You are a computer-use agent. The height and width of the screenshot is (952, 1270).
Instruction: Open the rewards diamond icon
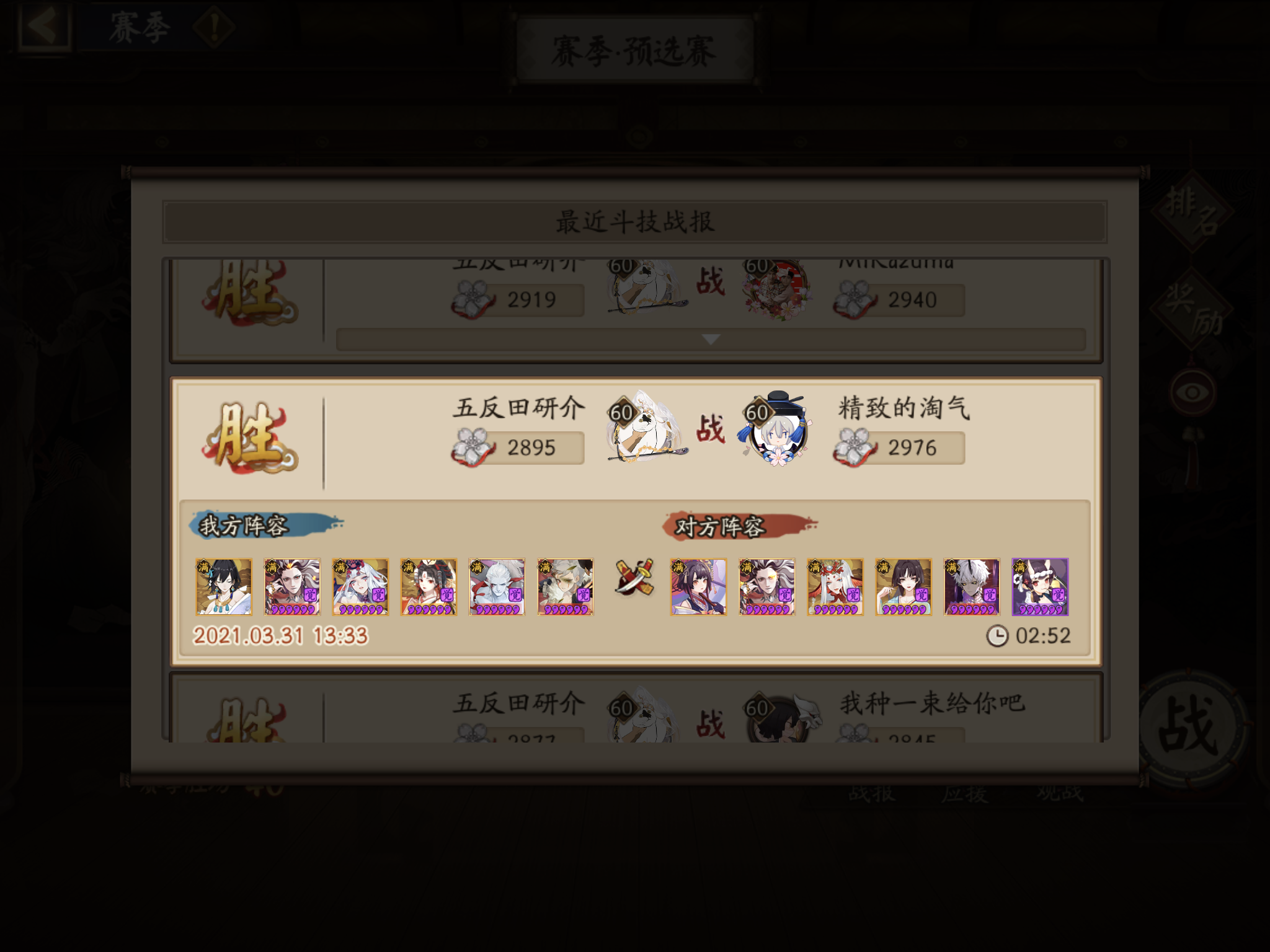click(x=1192, y=309)
